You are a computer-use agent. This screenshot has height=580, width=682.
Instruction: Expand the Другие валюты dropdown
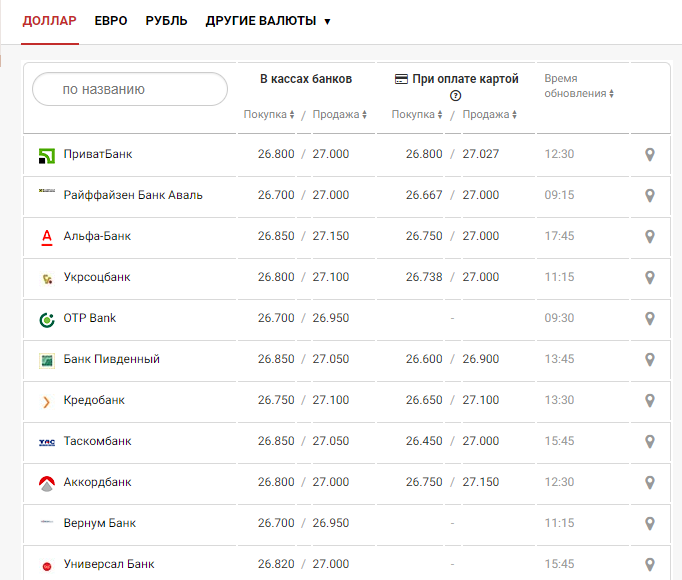(268, 21)
